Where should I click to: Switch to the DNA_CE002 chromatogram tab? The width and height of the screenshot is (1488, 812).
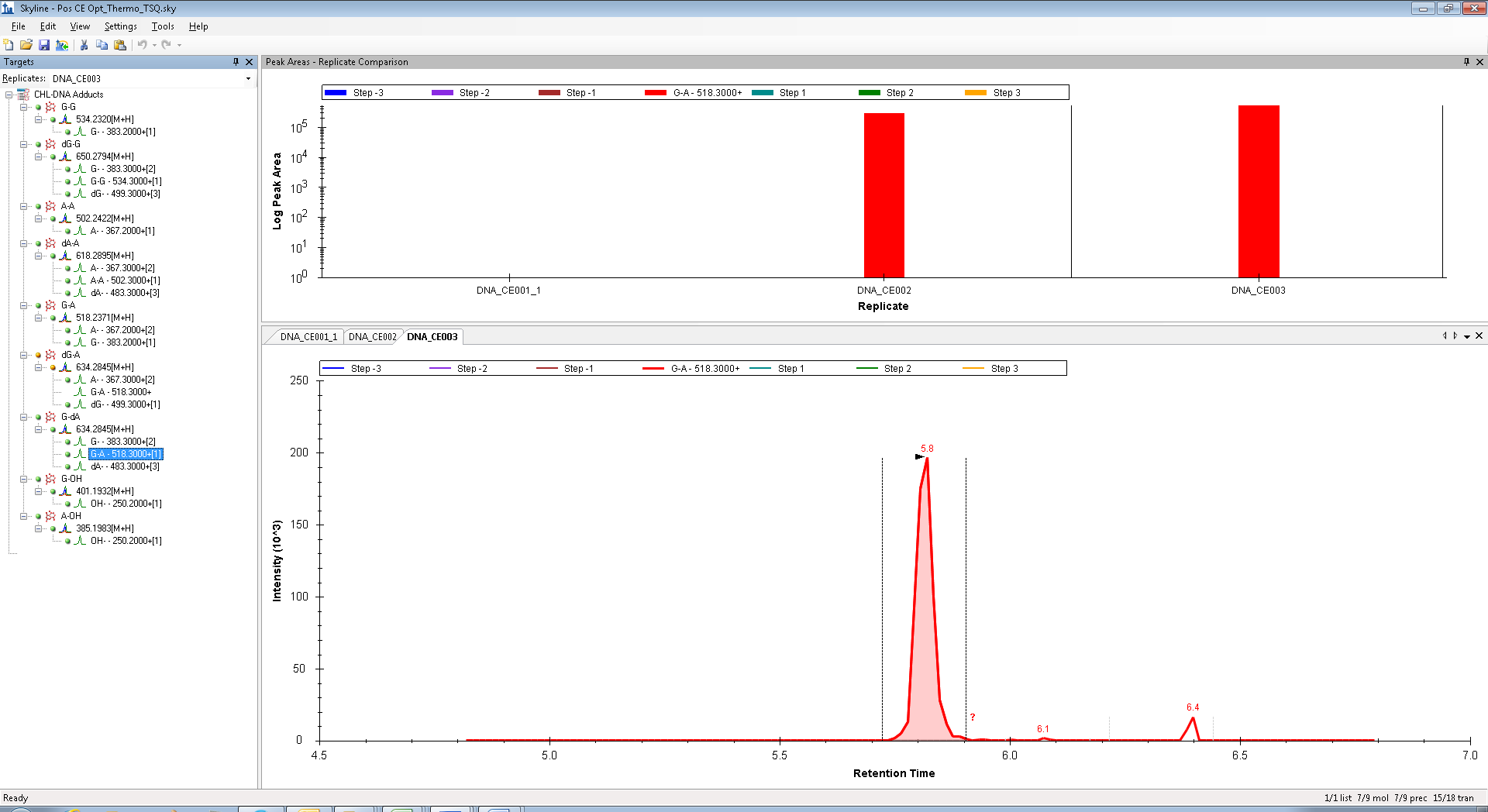tap(372, 337)
